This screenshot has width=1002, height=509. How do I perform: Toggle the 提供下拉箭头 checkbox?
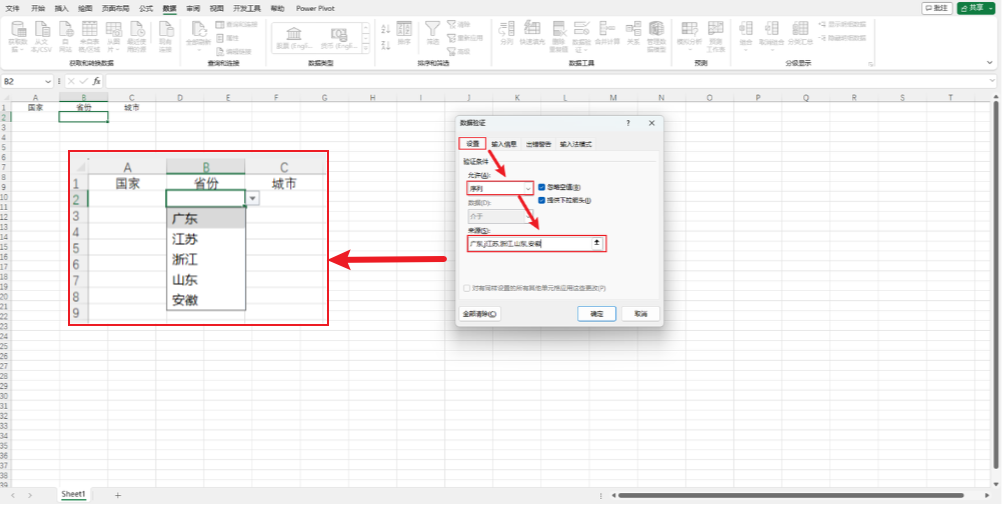[542, 201]
